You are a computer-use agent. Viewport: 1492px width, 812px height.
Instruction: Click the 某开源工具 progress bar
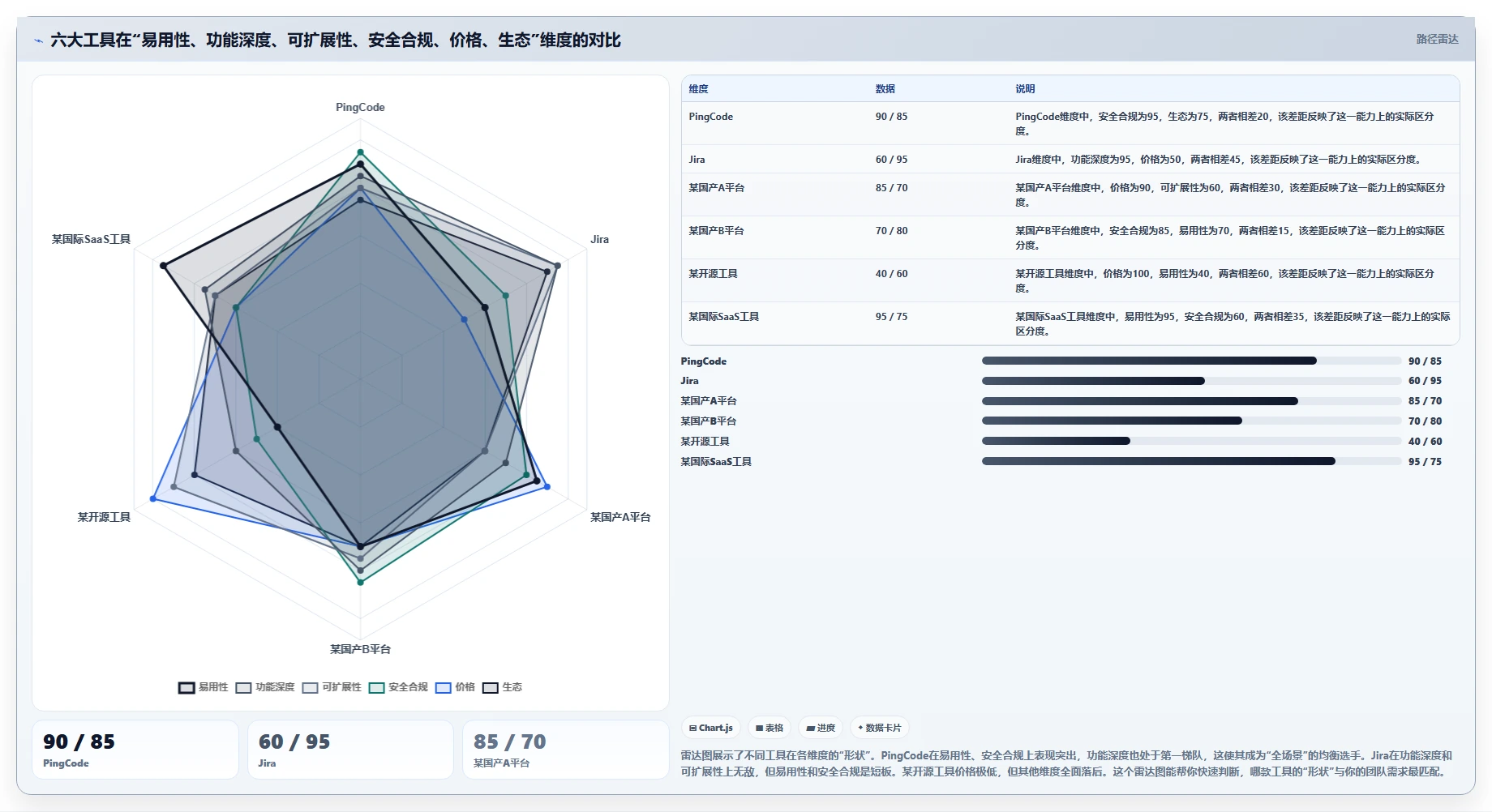(x=1191, y=441)
